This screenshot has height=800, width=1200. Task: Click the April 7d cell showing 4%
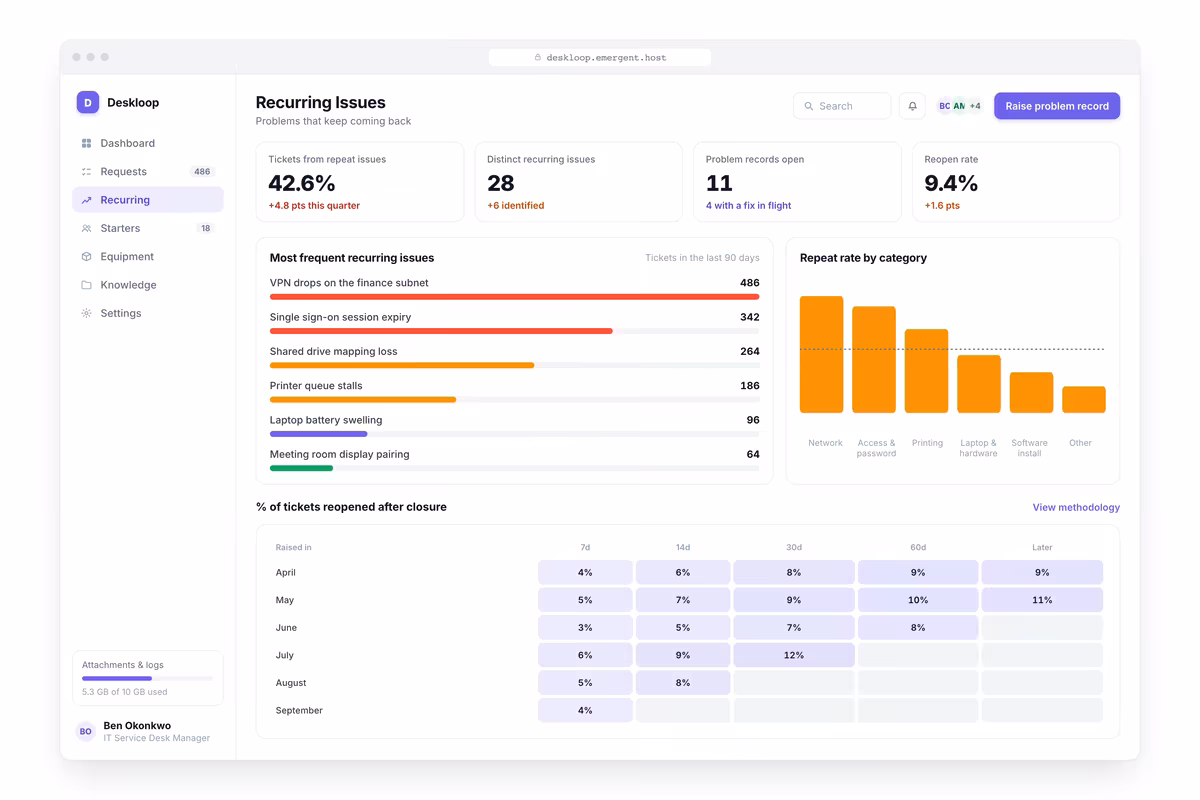click(x=585, y=573)
